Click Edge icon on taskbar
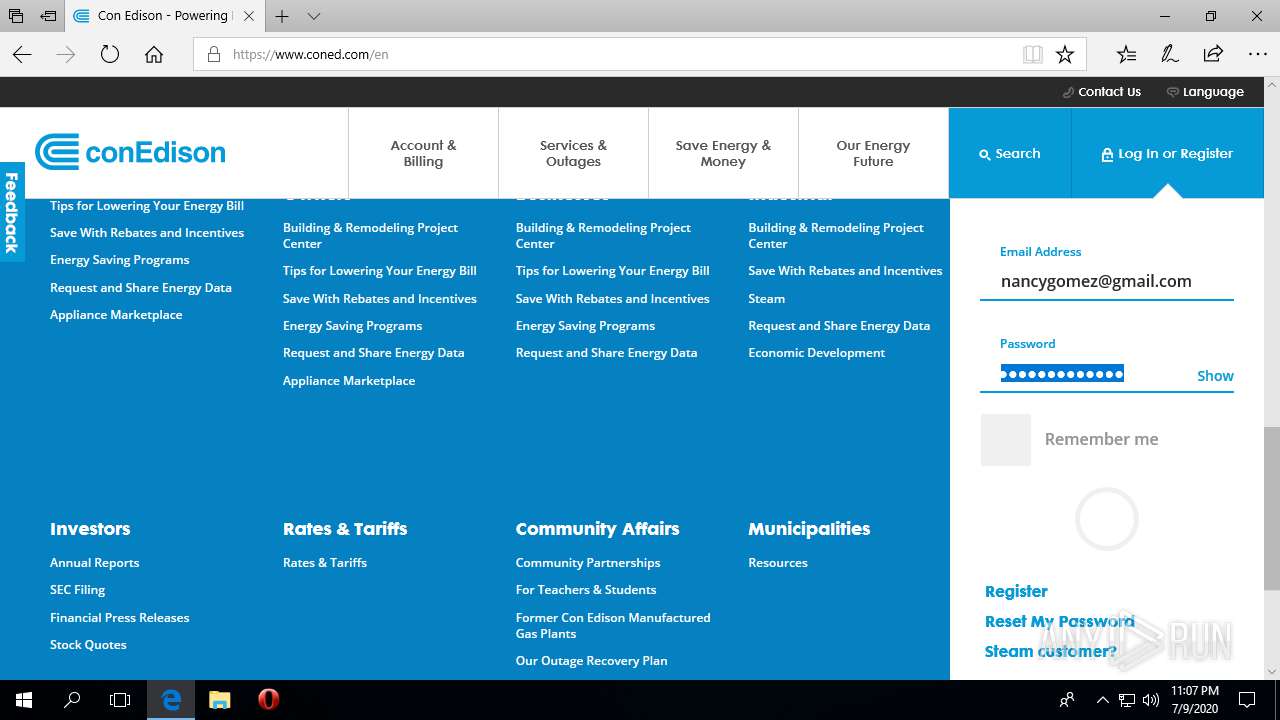 point(171,700)
